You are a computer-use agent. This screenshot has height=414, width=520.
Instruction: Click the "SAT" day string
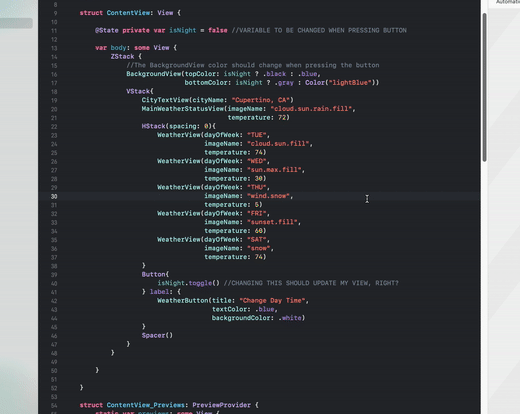[257, 239]
